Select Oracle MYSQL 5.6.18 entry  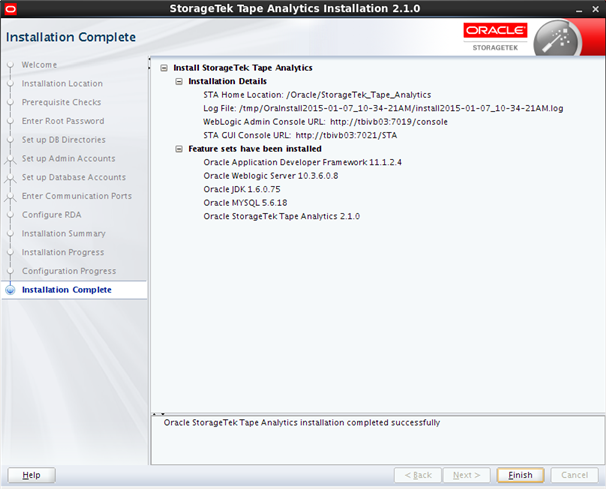coord(245,203)
